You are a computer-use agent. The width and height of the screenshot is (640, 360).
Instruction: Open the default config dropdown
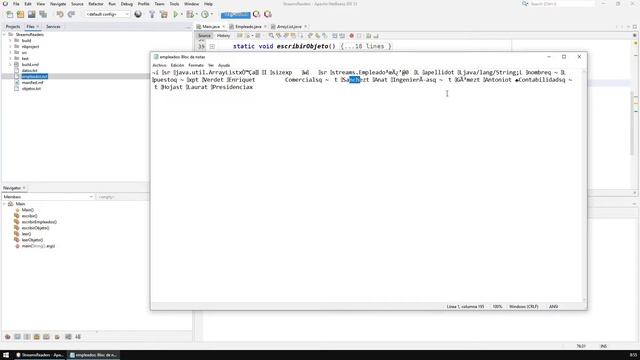pyautogui.click(x=107, y=14)
